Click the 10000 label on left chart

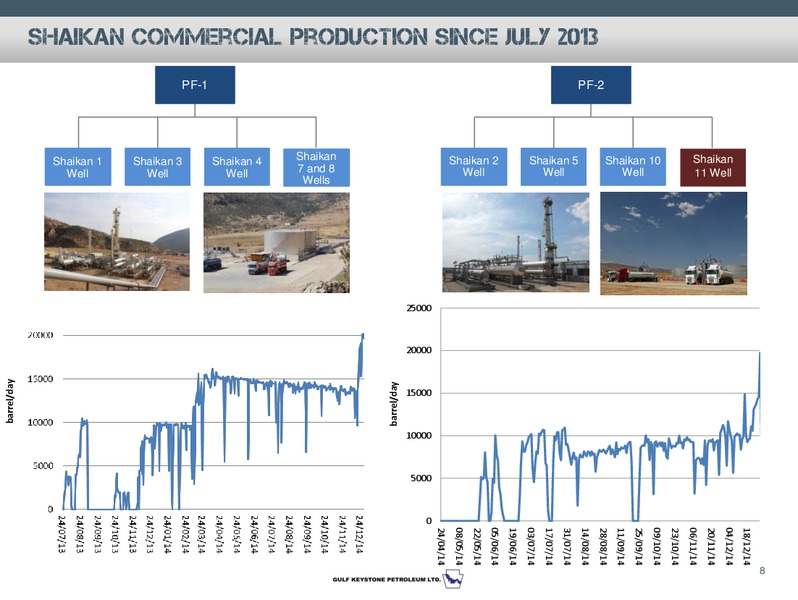(x=40, y=422)
